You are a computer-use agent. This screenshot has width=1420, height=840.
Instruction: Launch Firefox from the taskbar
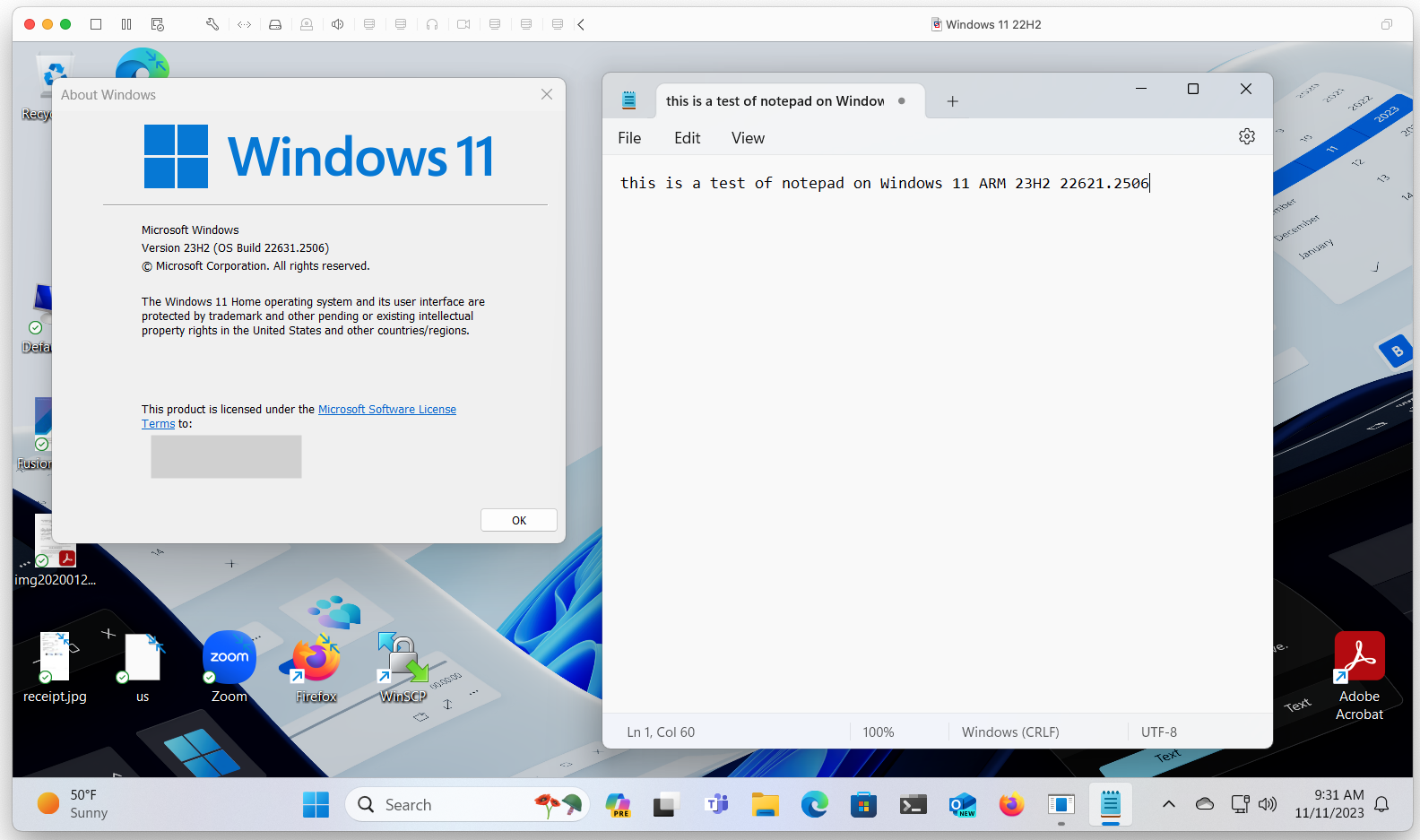1011,805
